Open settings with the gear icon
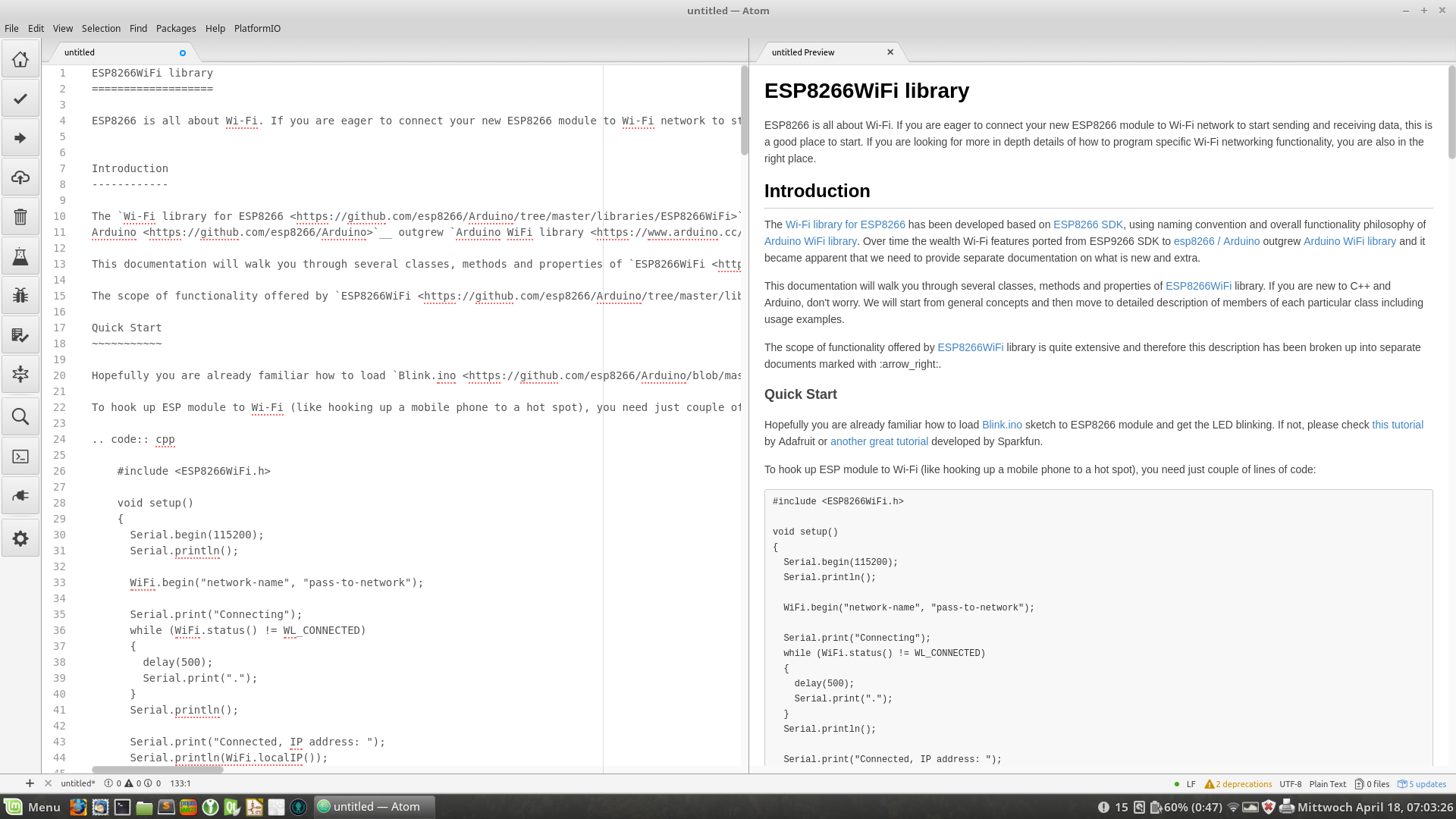 click(20, 538)
